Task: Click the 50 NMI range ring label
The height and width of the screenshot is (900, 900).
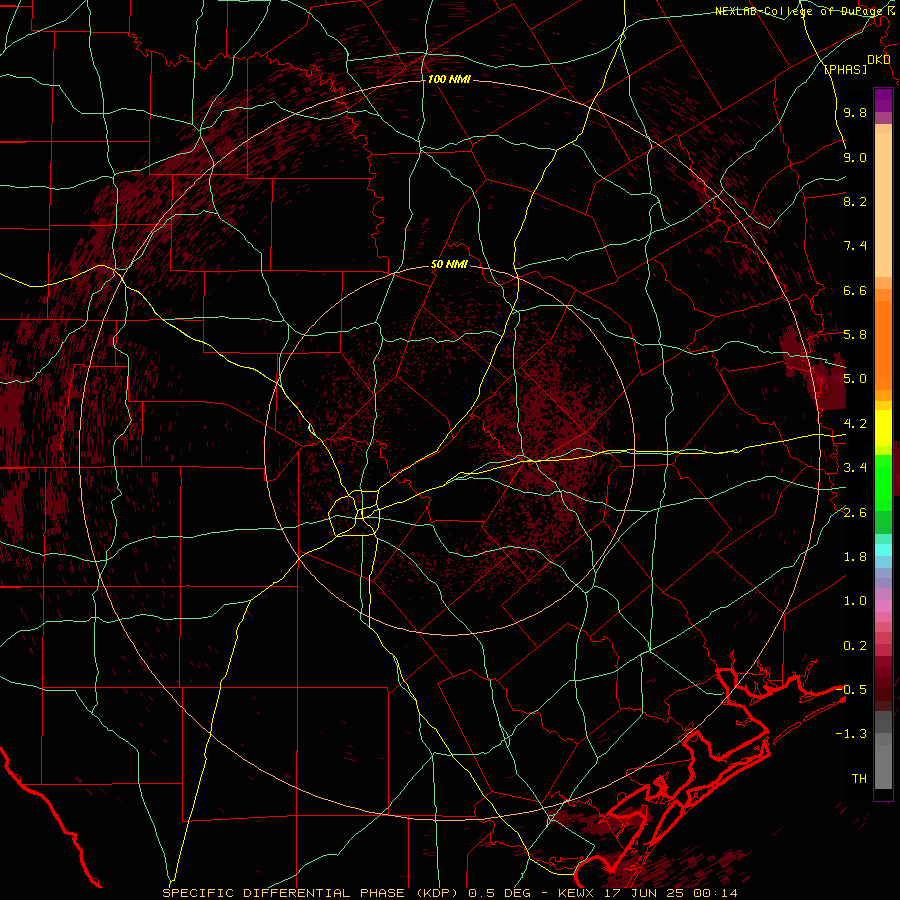Action: click(449, 264)
